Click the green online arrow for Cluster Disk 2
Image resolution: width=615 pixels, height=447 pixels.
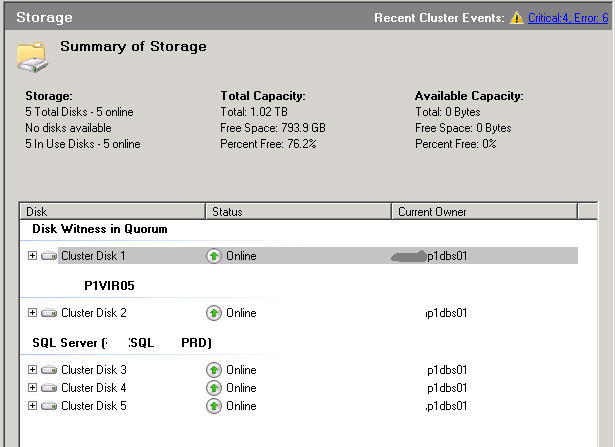click(214, 313)
